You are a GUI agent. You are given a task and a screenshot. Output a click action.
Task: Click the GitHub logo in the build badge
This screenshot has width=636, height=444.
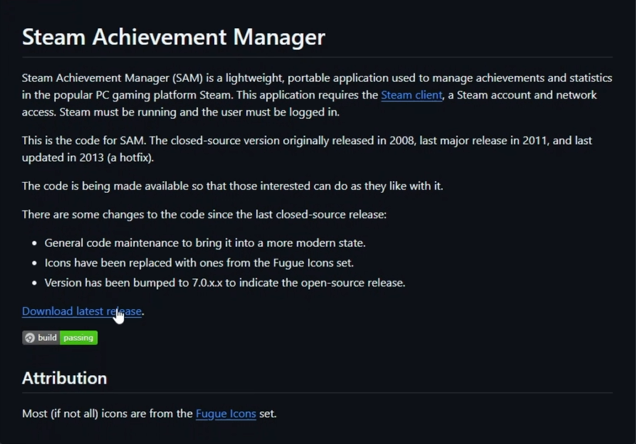tap(30, 338)
